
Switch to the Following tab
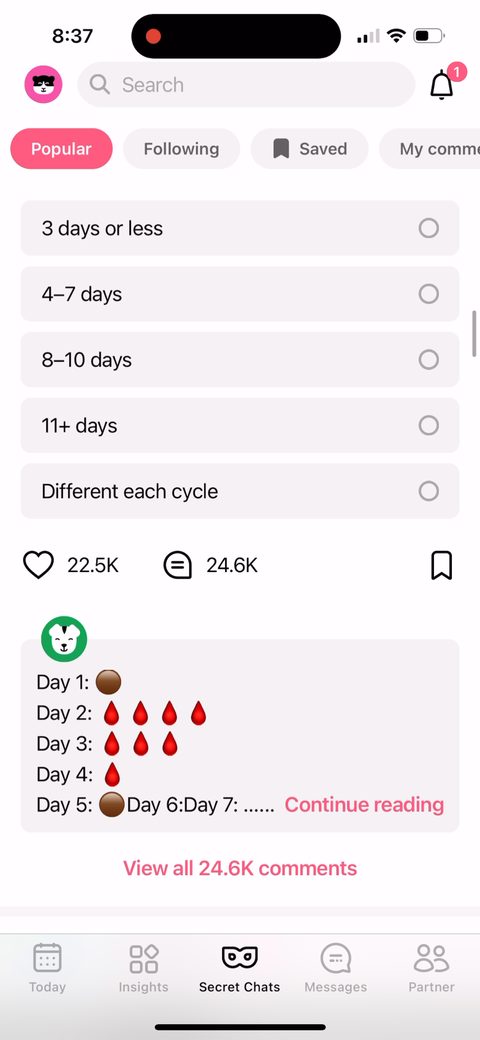click(181, 149)
